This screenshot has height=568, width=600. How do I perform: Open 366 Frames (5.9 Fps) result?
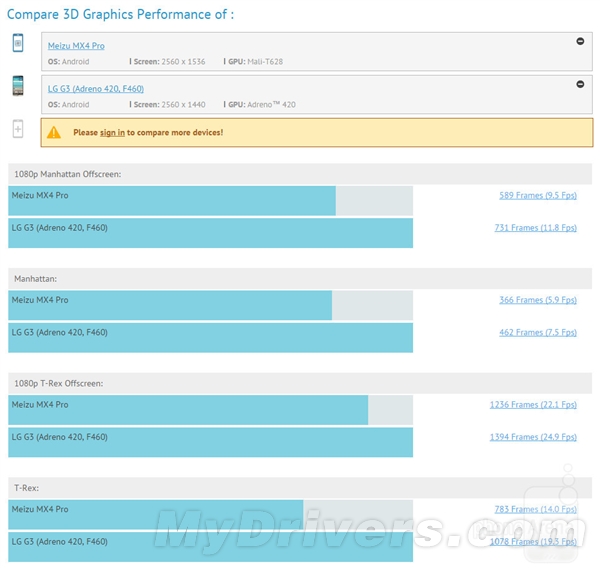tap(538, 300)
